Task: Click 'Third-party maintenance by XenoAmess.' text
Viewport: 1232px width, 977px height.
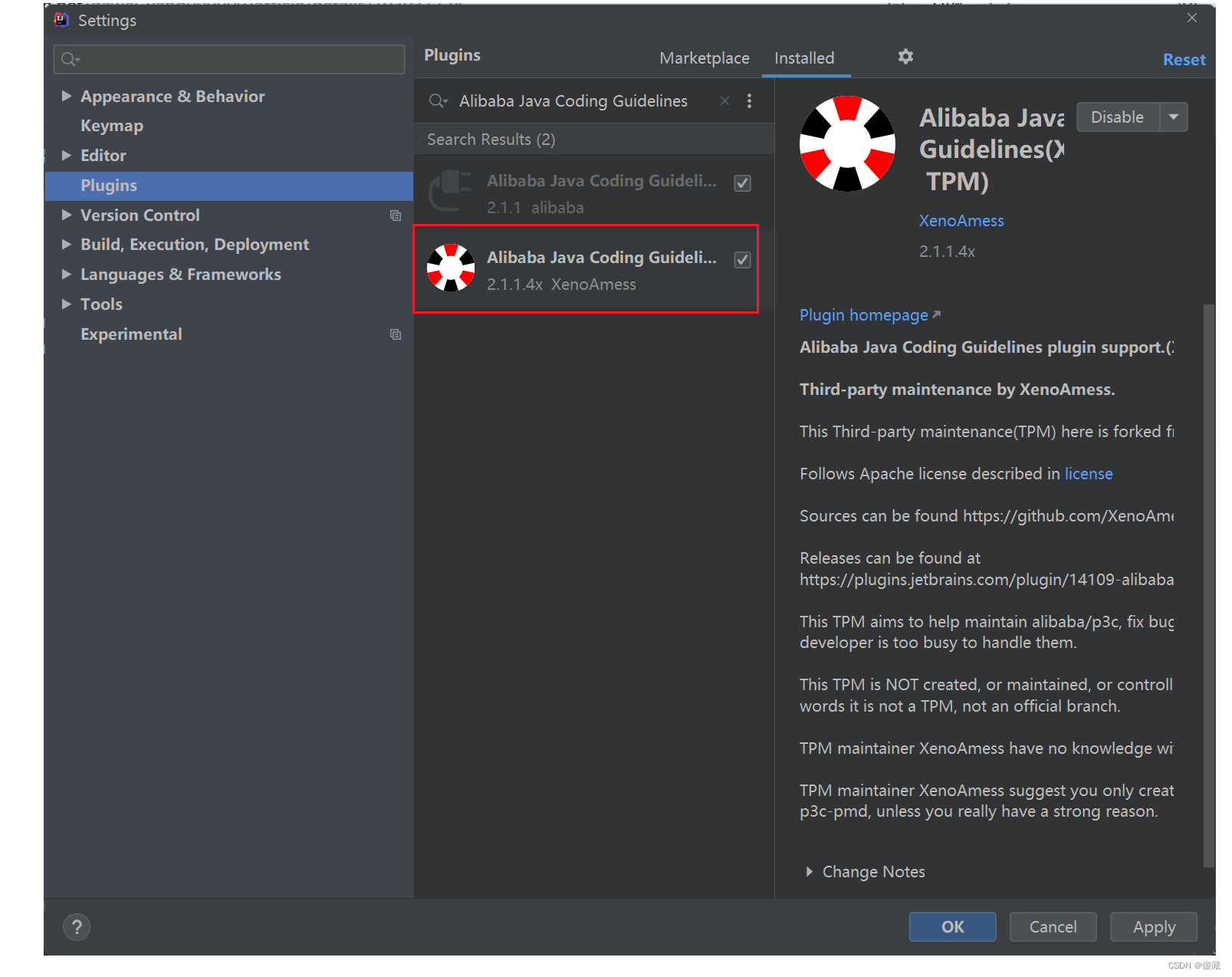Action: pyautogui.click(x=957, y=390)
